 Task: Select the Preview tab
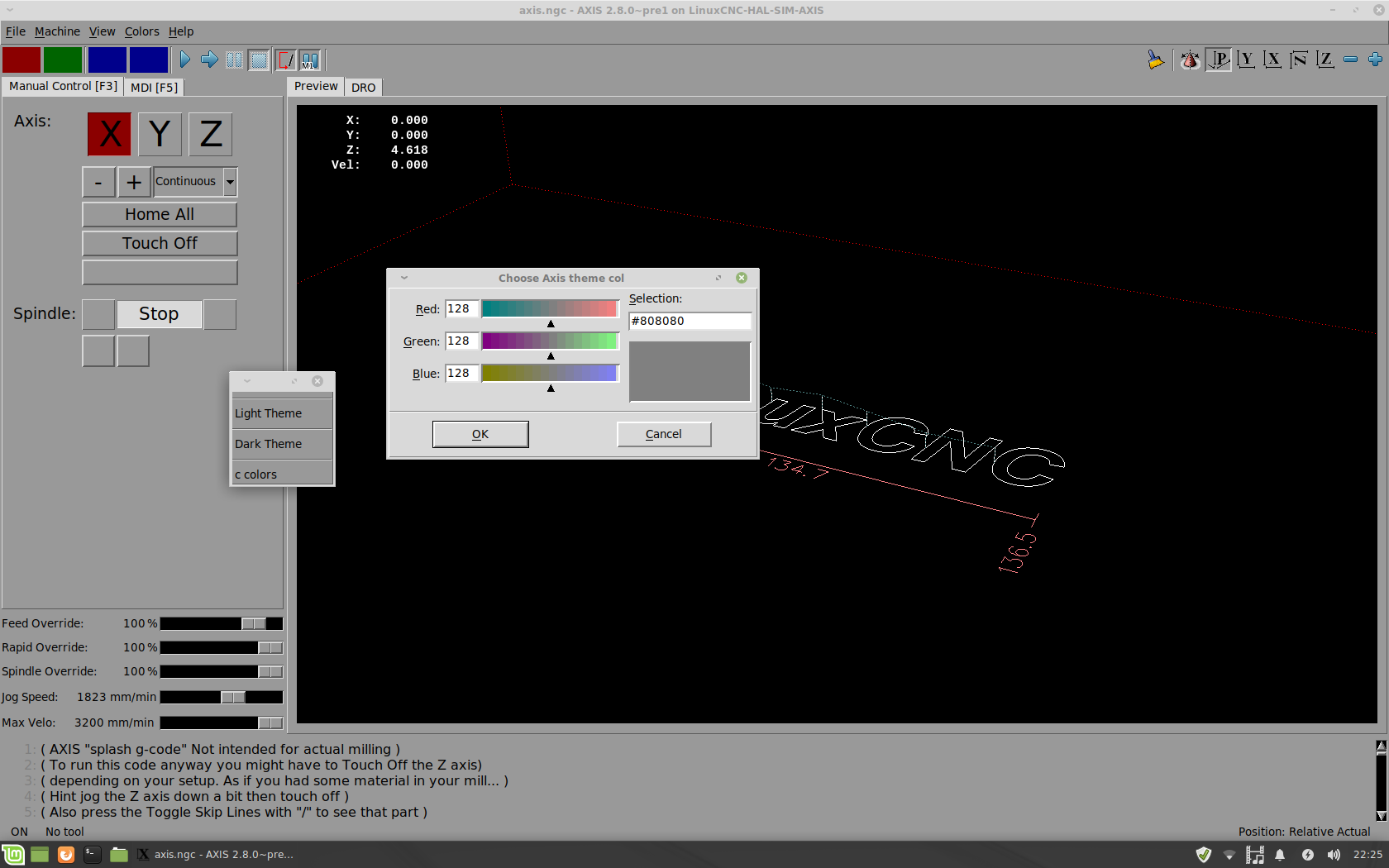[x=316, y=86]
